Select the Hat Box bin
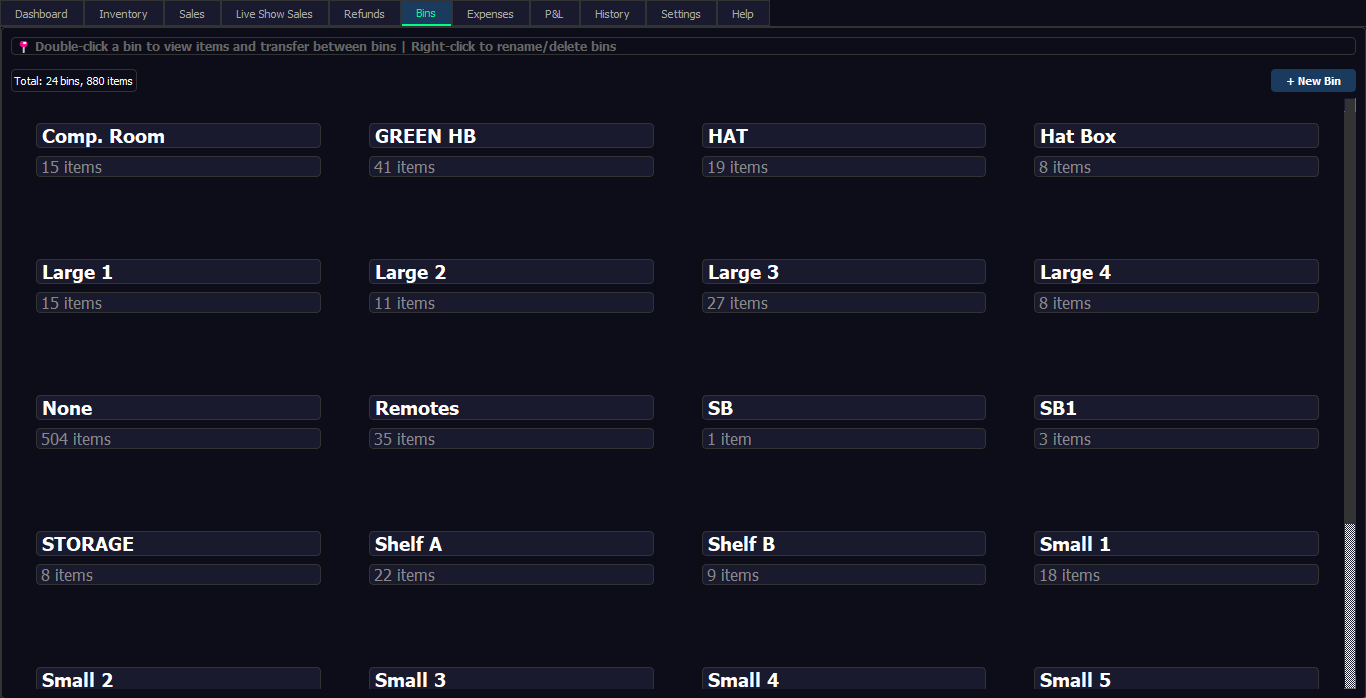The image size is (1366, 698). coord(1176,136)
